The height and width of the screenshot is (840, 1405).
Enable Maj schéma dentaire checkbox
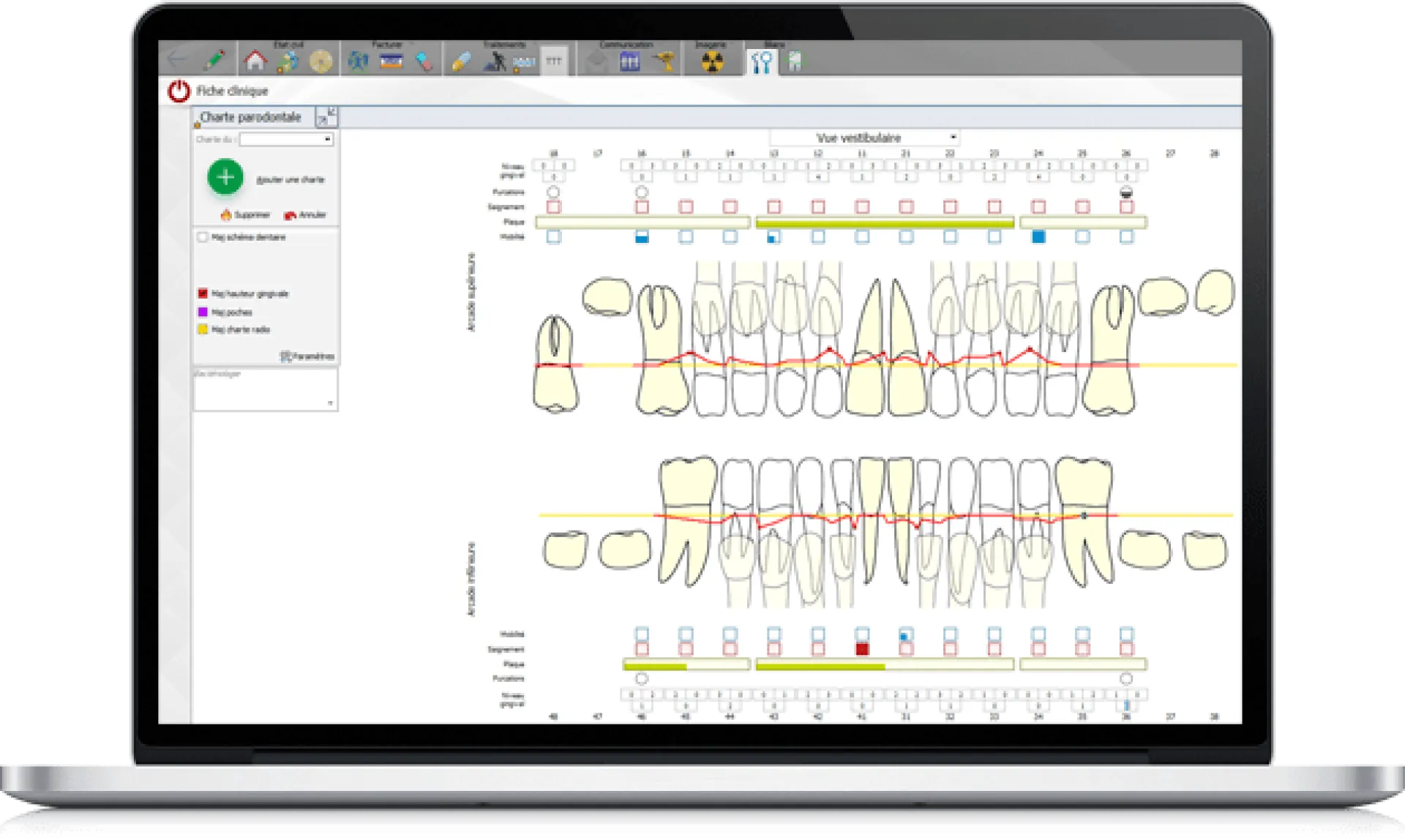click(x=203, y=237)
